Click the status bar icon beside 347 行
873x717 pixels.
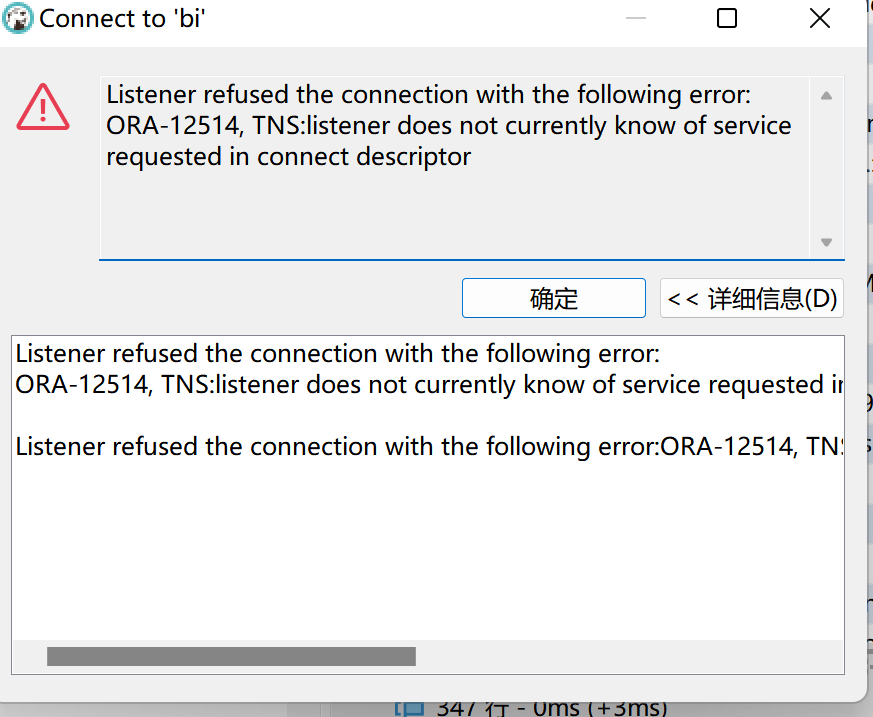410,709
